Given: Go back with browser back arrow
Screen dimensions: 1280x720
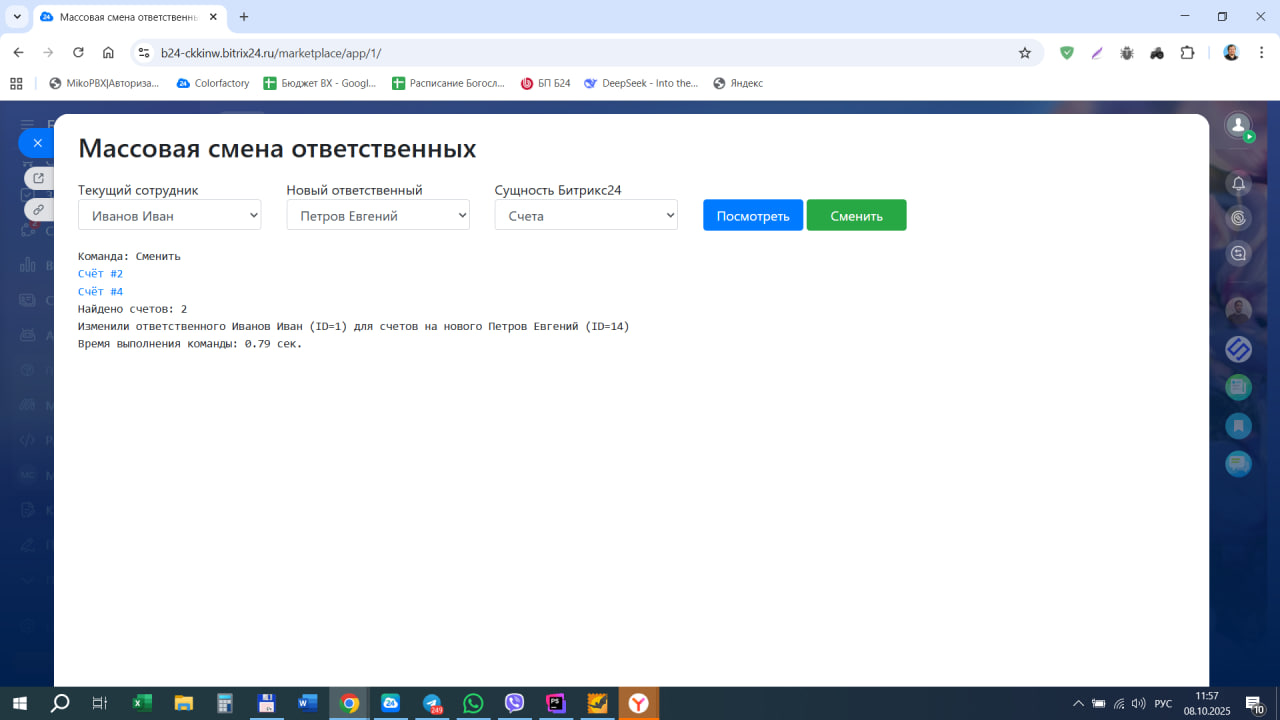Looking at the screenshot, I should [18, 53].
